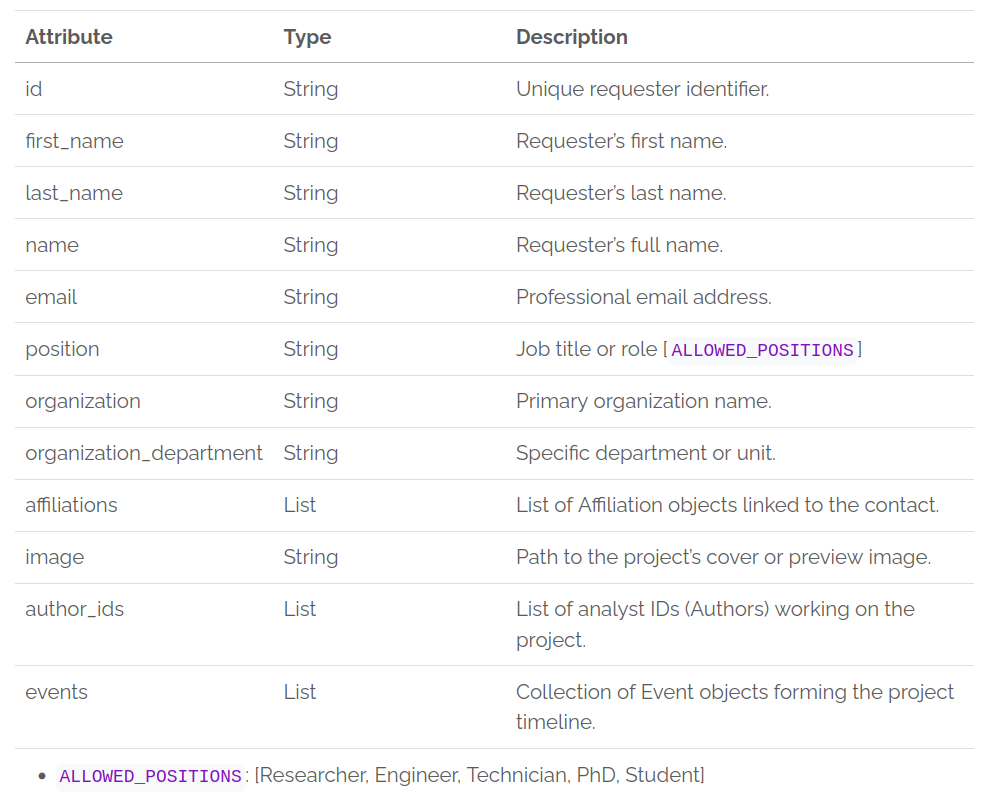Click 'Primary organization name.' description text
The height and width of the screenshot is (794, 987).
tap(643, 401)
